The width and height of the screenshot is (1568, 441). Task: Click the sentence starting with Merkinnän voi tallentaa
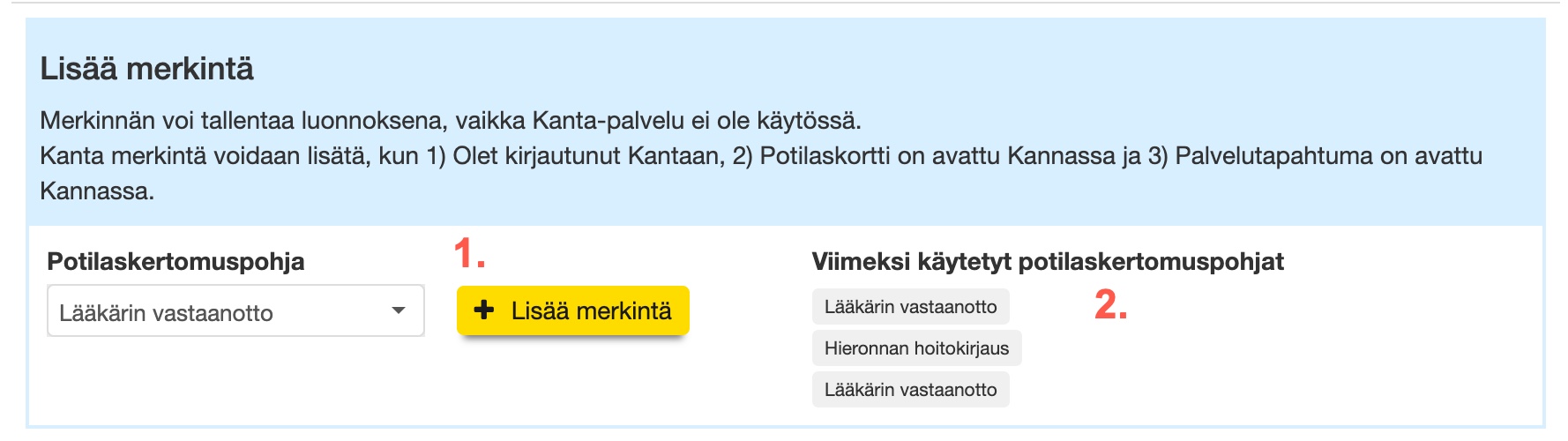point(450,120)
